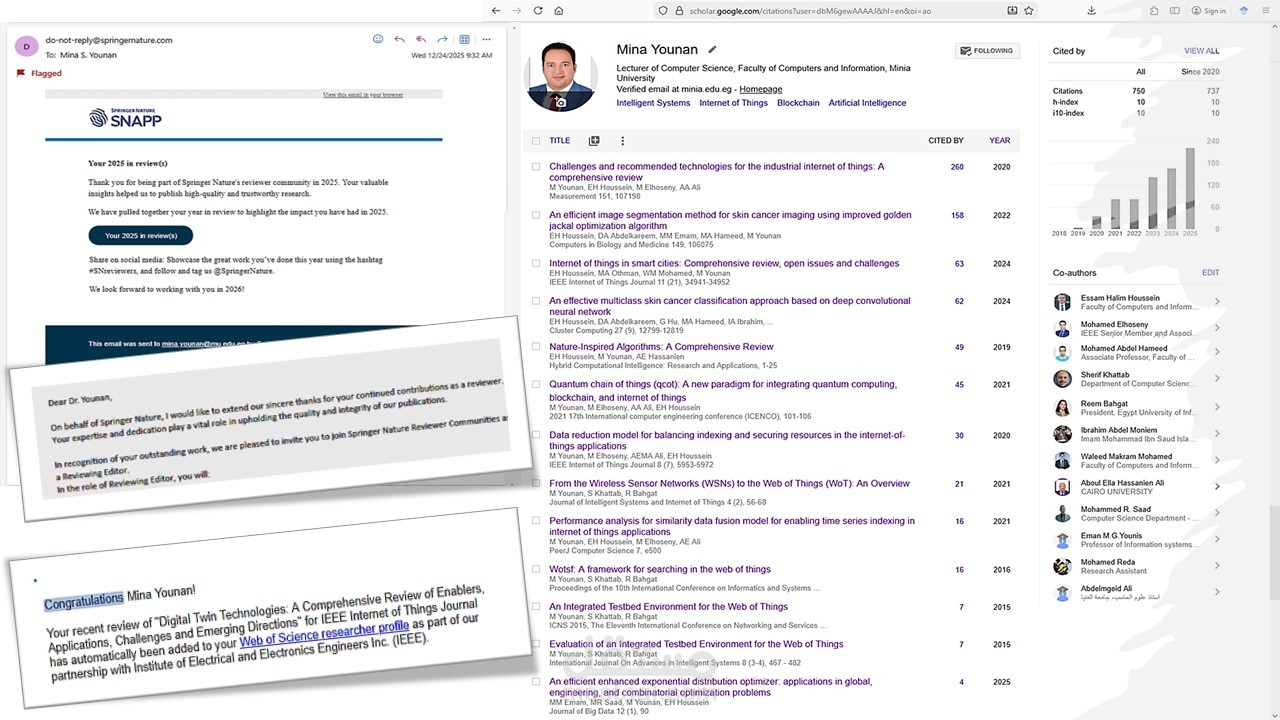This screenshot has width=1280, height=720.
Task: Click the Forward arrow icon in the email
Action: tap(442, 39)
